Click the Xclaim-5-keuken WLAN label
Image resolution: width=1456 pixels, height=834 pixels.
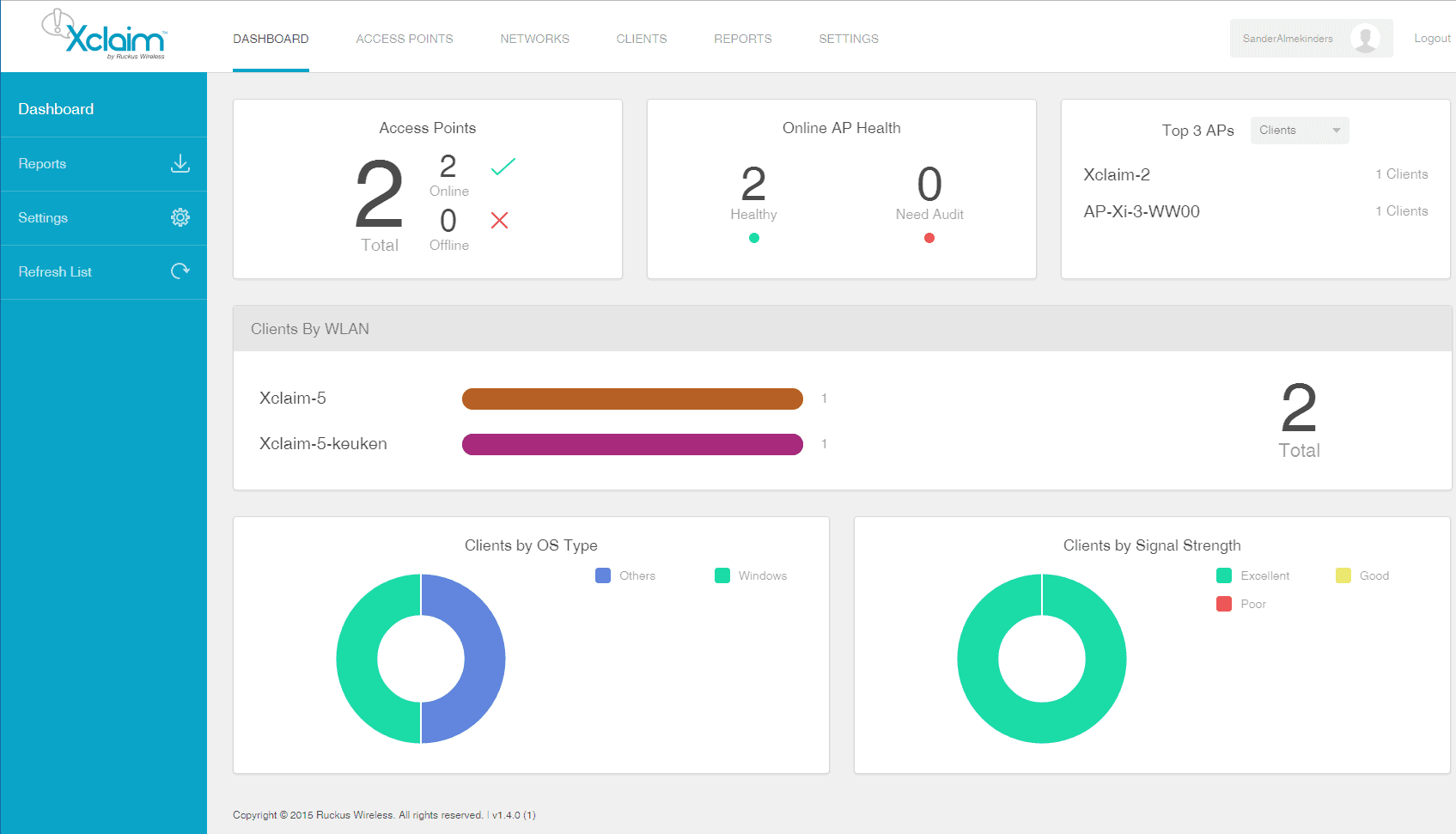[323, 444]
